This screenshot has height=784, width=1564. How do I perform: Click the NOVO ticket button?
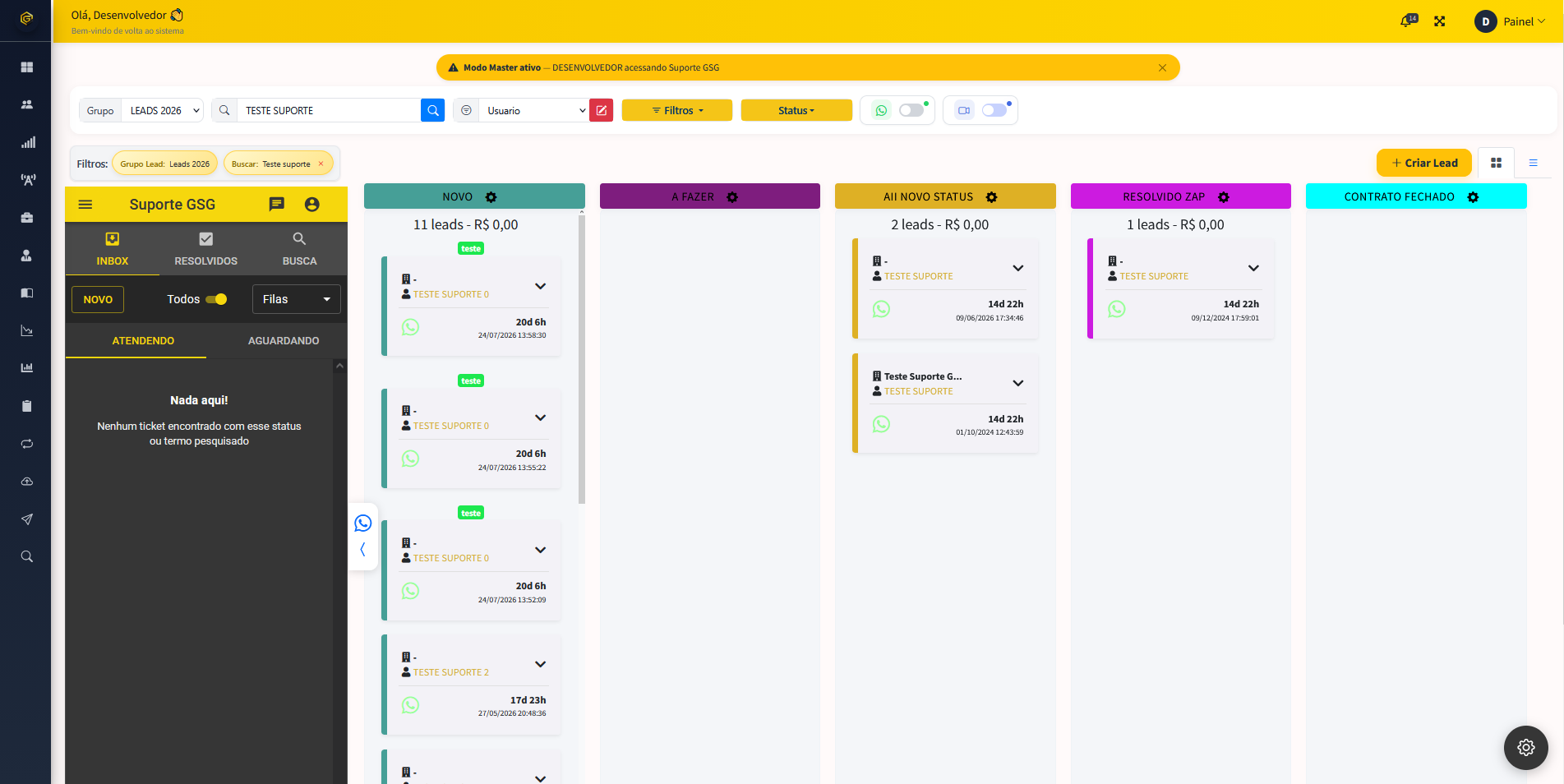coord(98,299)
